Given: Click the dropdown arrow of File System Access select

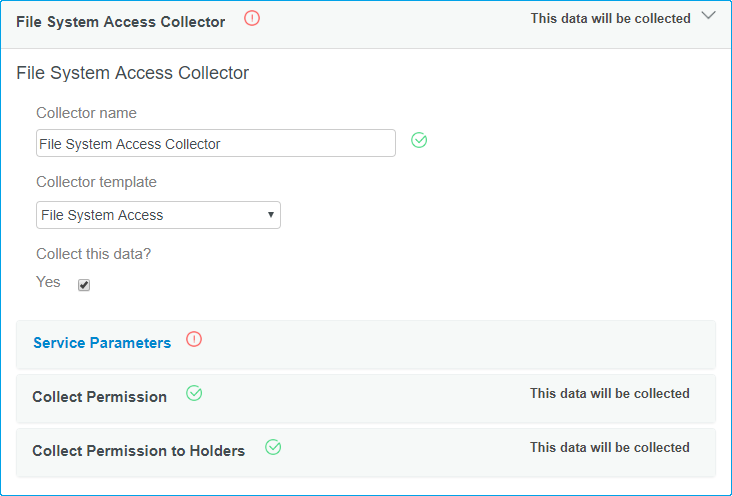Looking at the screenshot, I should pos(271,215).
